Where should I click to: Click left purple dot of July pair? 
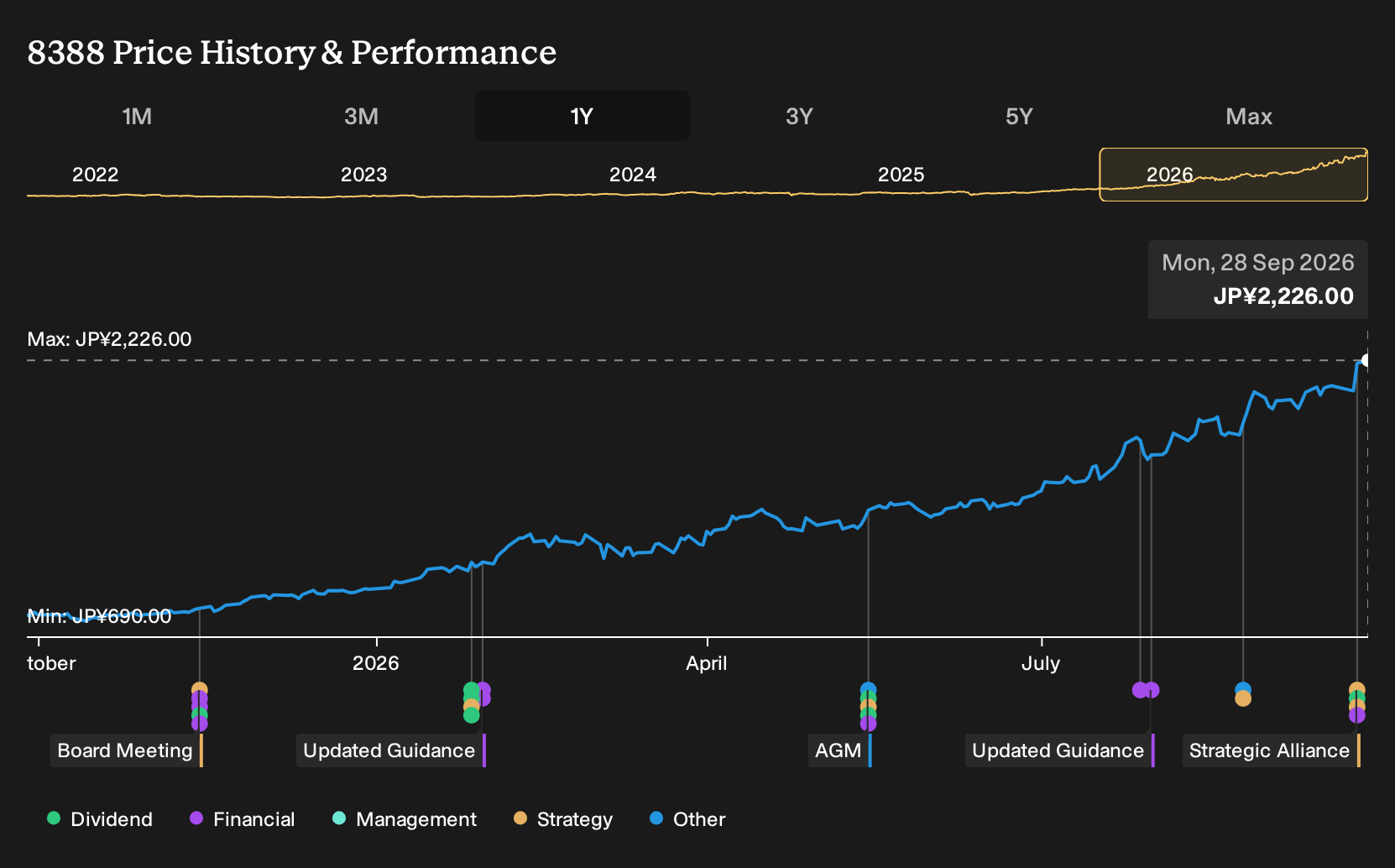coord(1140,690)
